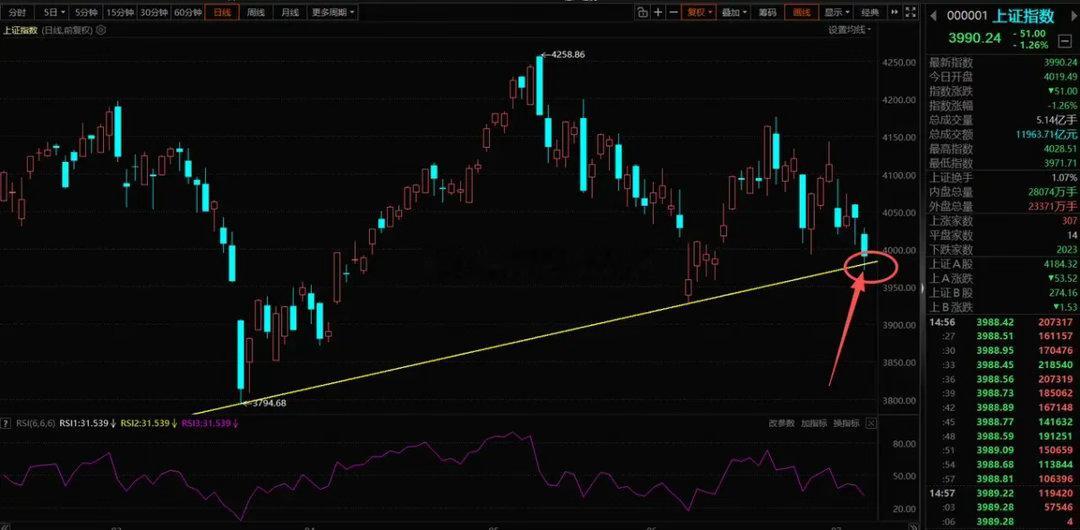Zoom out with the minus icon

click(673, 12)
